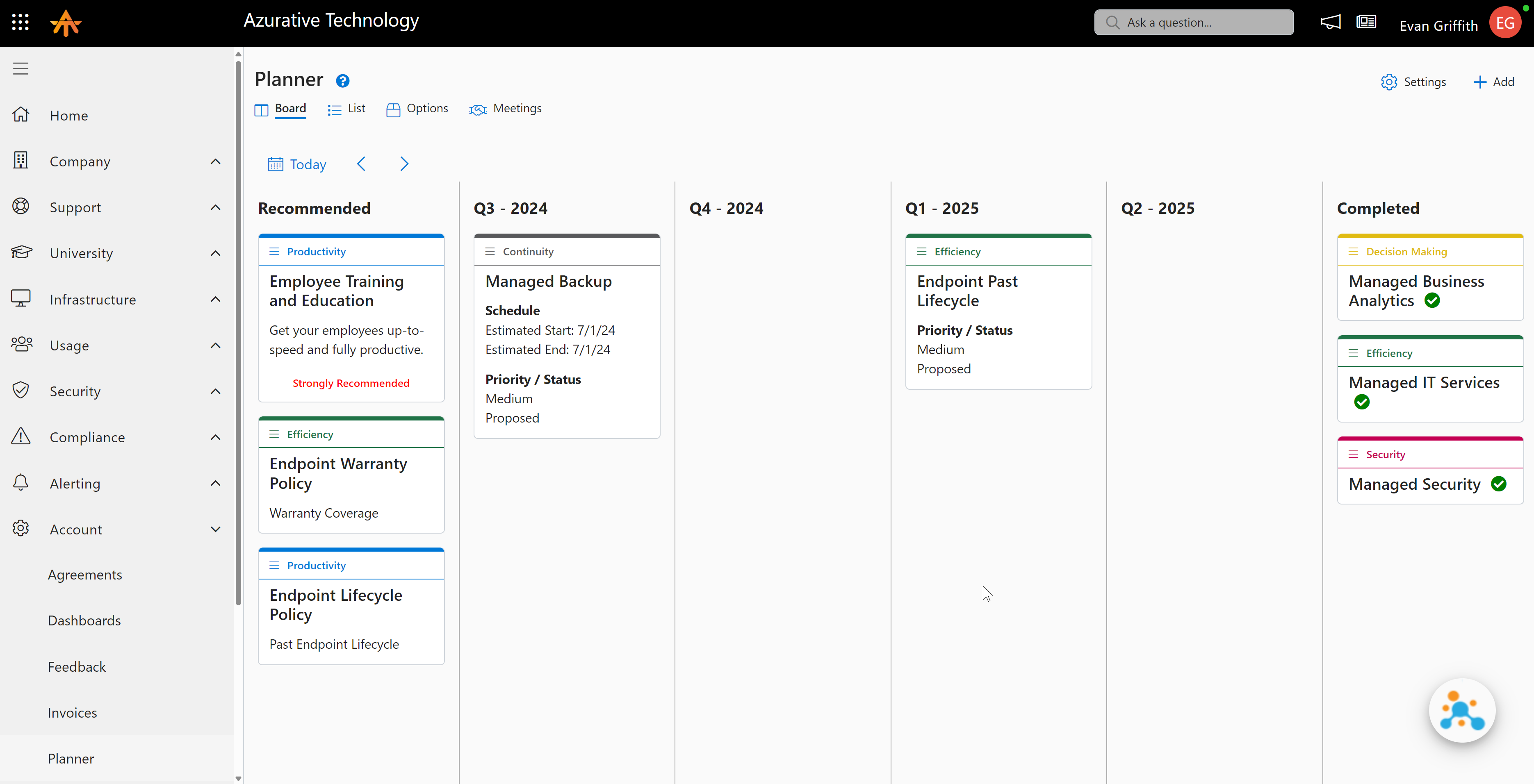Image resolution: width=1534 pixels, height=784 pixels.
Task: Open the Managed Backup card title
Action: click(549, 282)
